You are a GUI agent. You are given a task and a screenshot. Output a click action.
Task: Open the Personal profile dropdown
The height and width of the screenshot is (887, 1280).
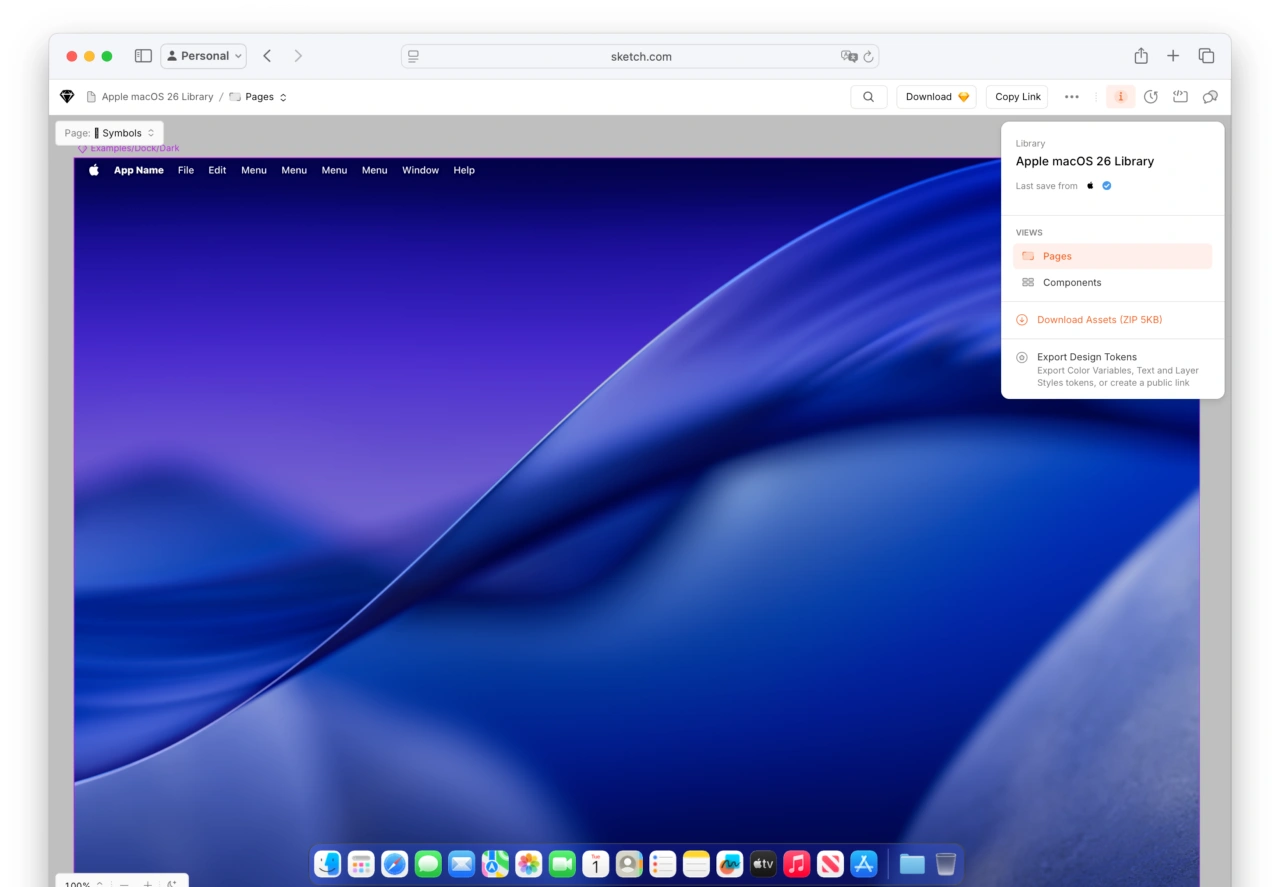203,56
